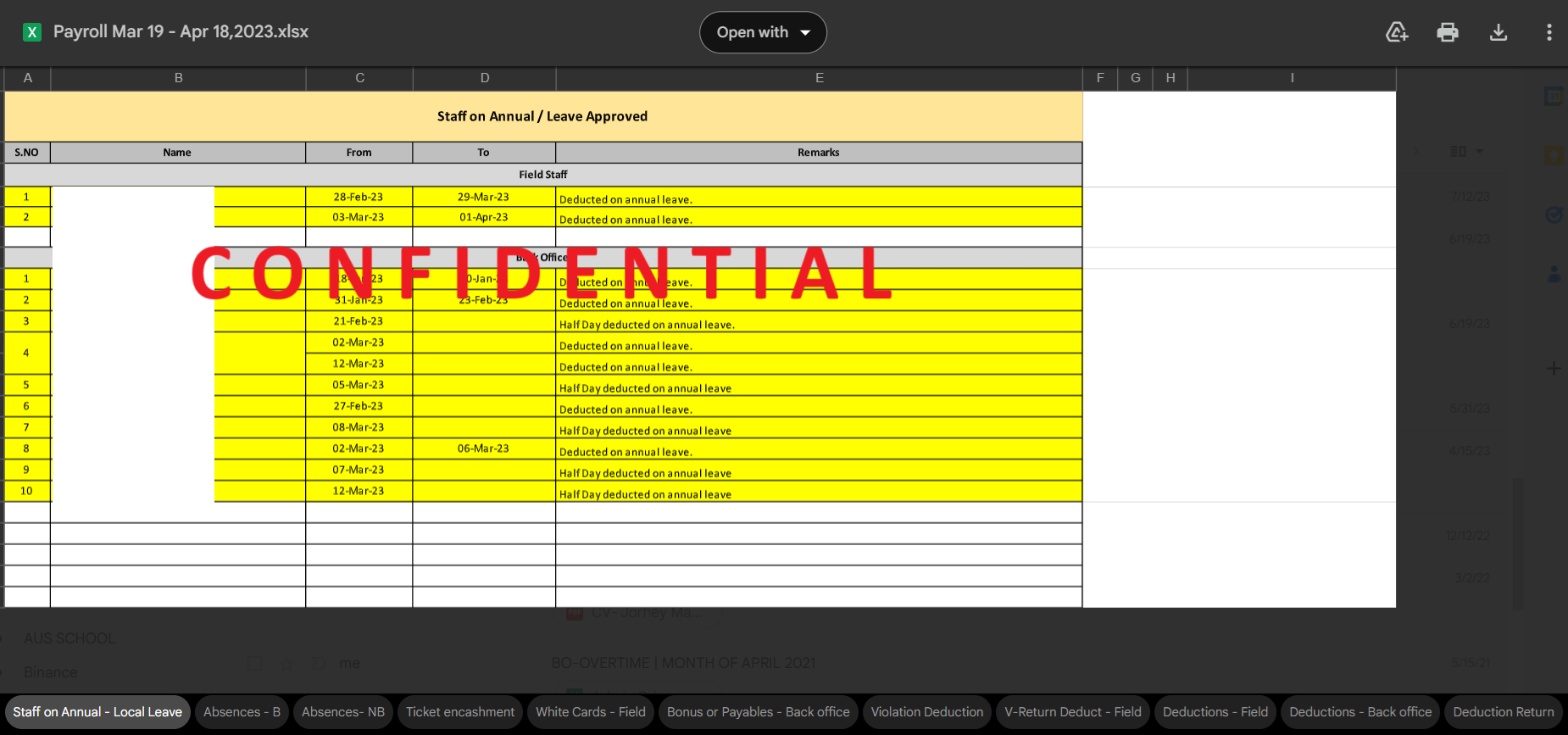Screen dimensions: 1568x735
Task: Click the file name 'Payroll Mar 19 - Apr 18,2023.xlsx'
Action: (x=181, y=32)
